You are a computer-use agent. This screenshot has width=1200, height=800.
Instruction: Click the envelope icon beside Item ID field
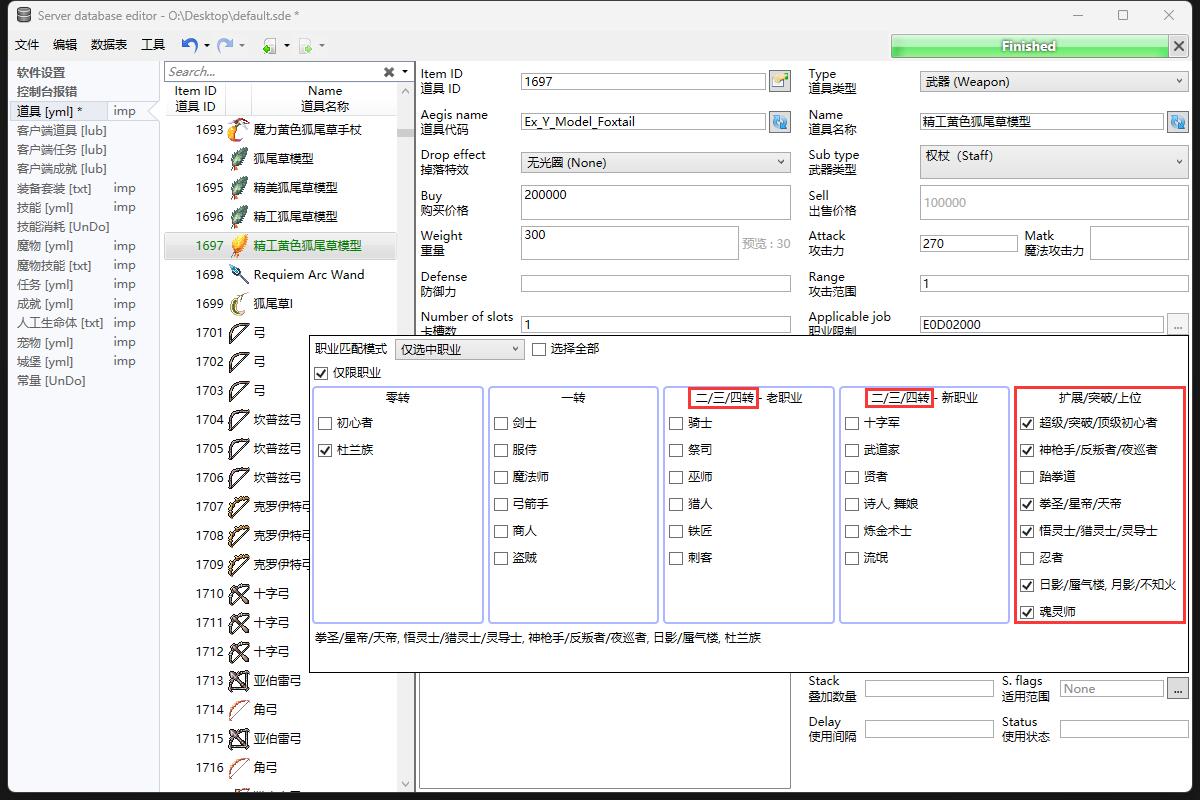coord(780,81)
